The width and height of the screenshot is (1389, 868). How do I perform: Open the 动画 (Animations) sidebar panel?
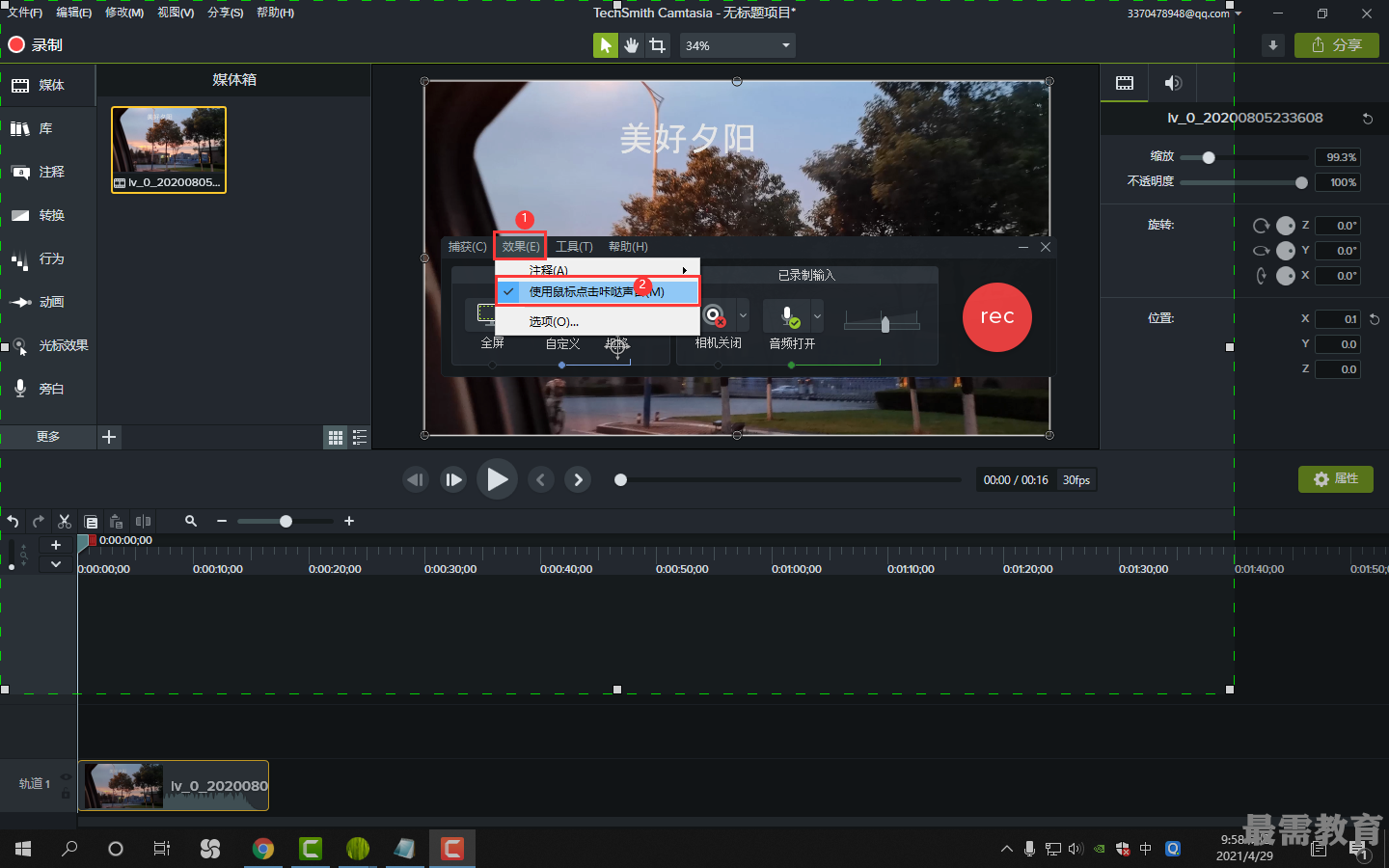(46, 302)
